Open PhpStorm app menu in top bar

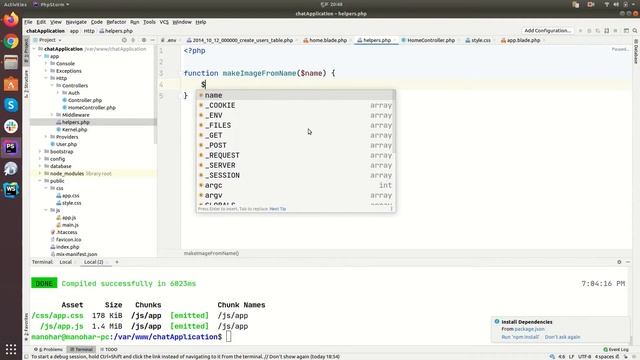tap(52, 4)
